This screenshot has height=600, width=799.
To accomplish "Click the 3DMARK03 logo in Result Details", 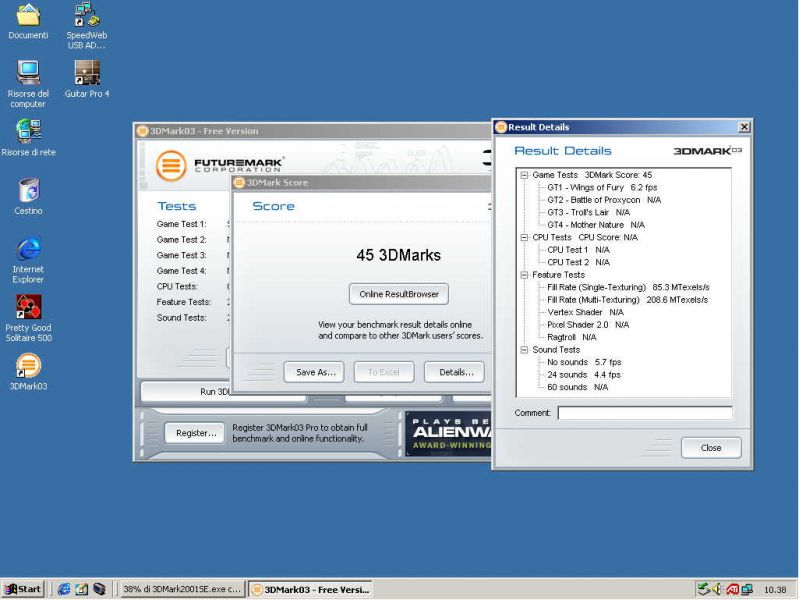I will [708, 151].
